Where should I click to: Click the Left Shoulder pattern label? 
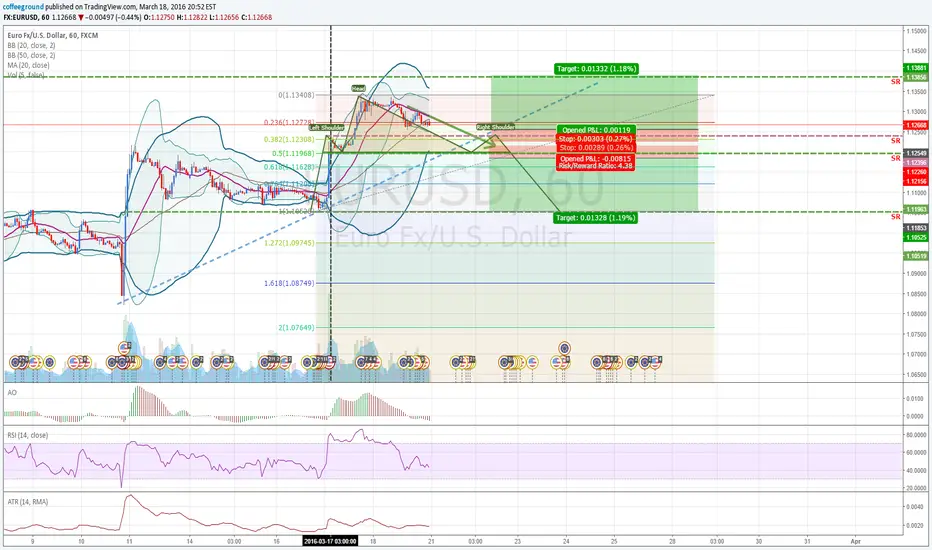coord(326,128)
